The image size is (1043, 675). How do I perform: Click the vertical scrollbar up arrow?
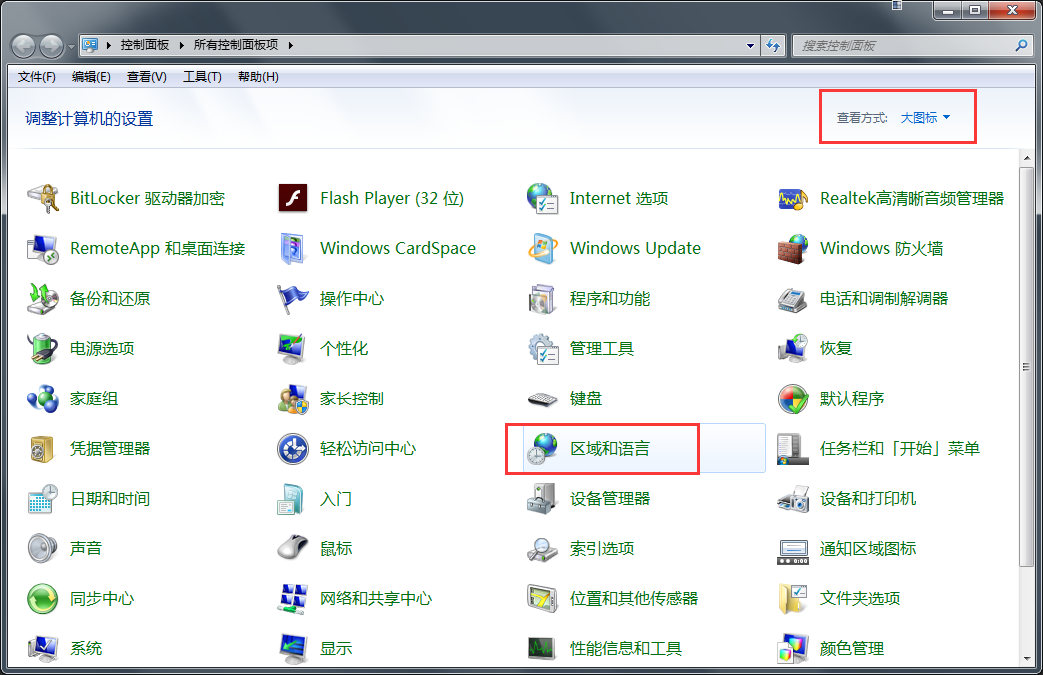pyautogui.click(x=1026, y=158)
